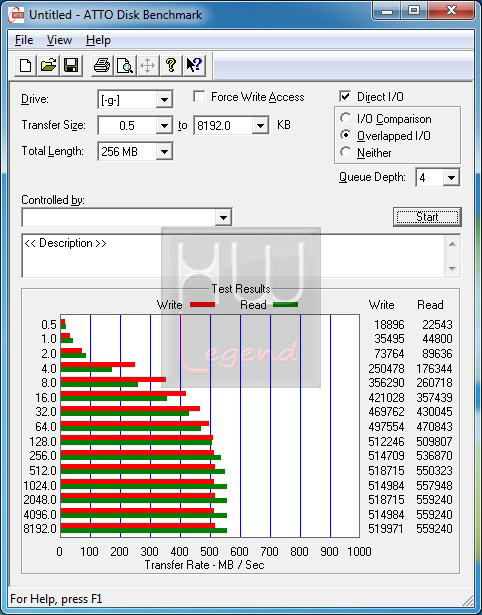Close the ATTO Disk Benchmark window
The image size is (482, 615).
[x=451, y=11]
